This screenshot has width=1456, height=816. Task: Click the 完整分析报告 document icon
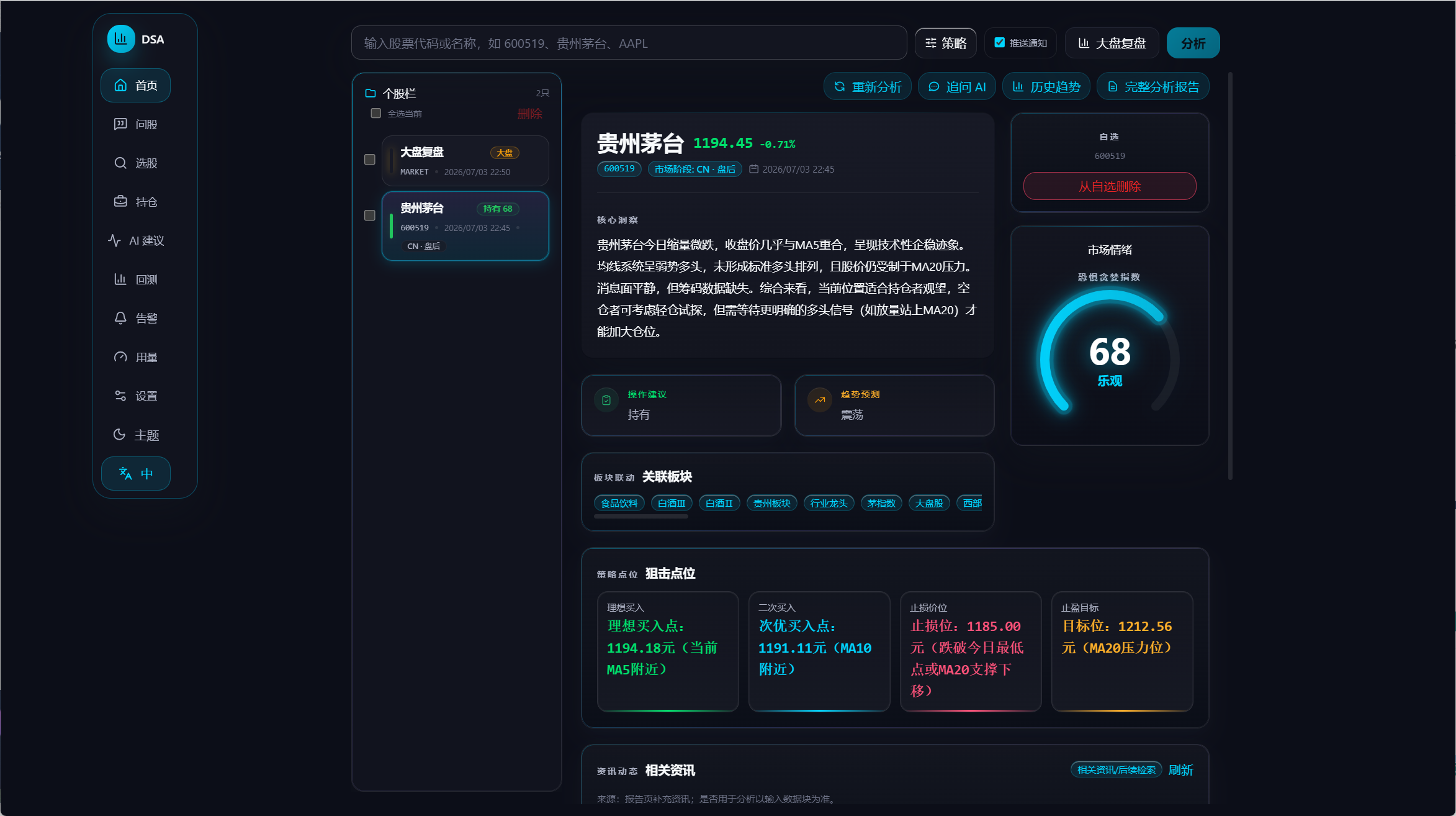pyautogui.click(x=1112, y=87)
